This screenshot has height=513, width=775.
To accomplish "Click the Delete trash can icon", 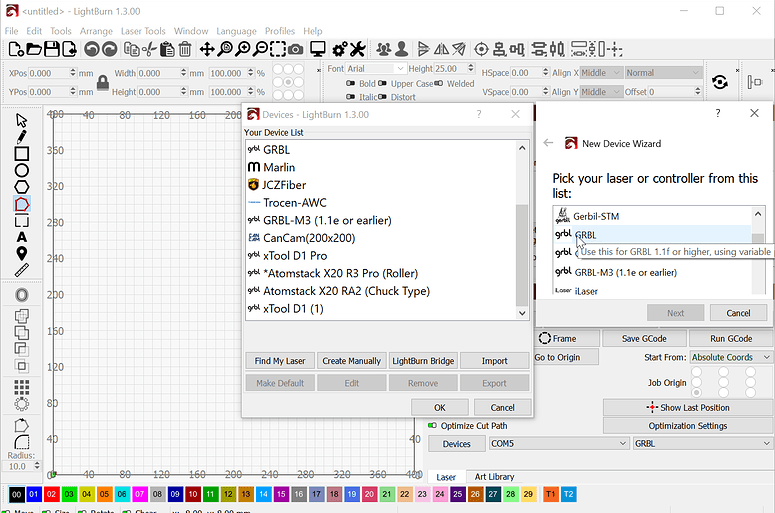I will [184, 49].
